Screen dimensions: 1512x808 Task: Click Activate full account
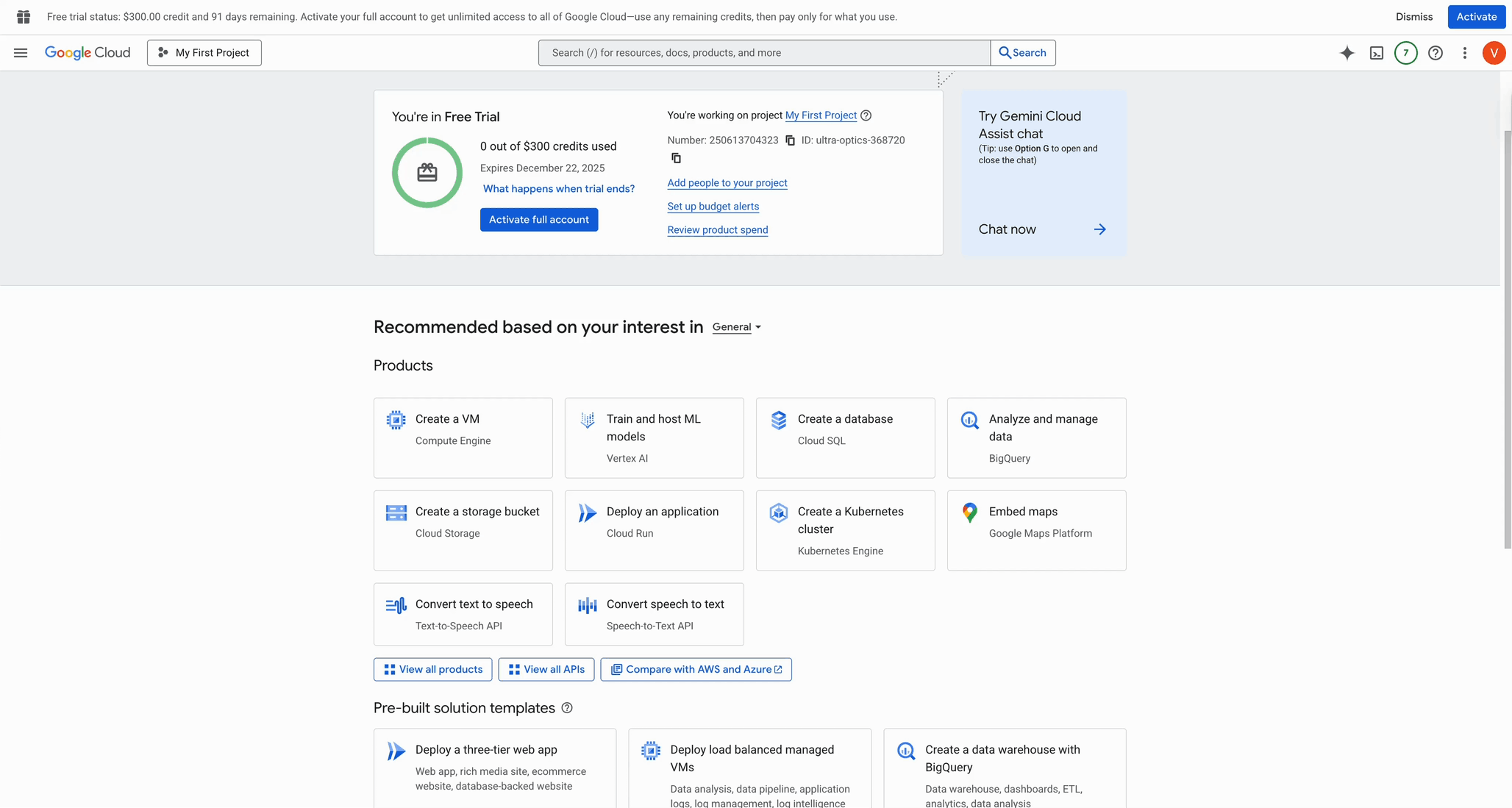coord(538,219)
